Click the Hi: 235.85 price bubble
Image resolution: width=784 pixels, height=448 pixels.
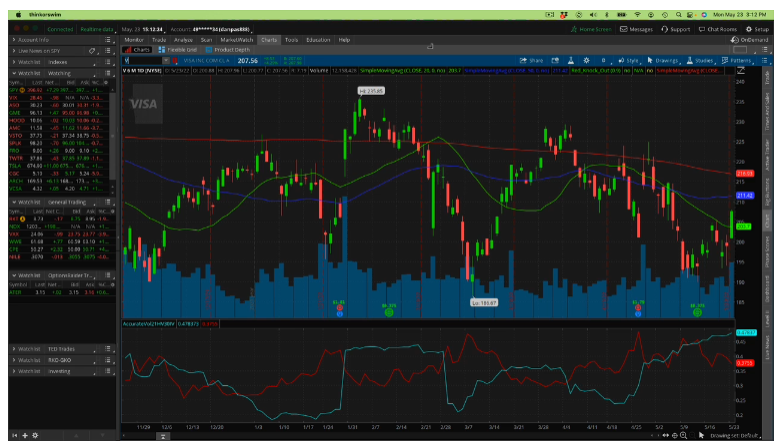pyautogui.click(x=371, y=90)
